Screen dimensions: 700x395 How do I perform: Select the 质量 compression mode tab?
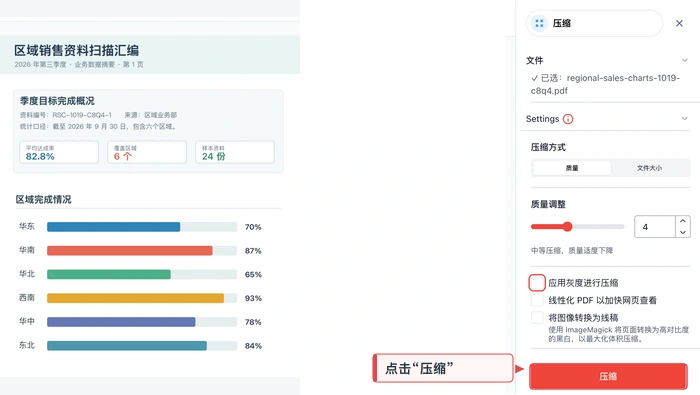pos(572,168)
